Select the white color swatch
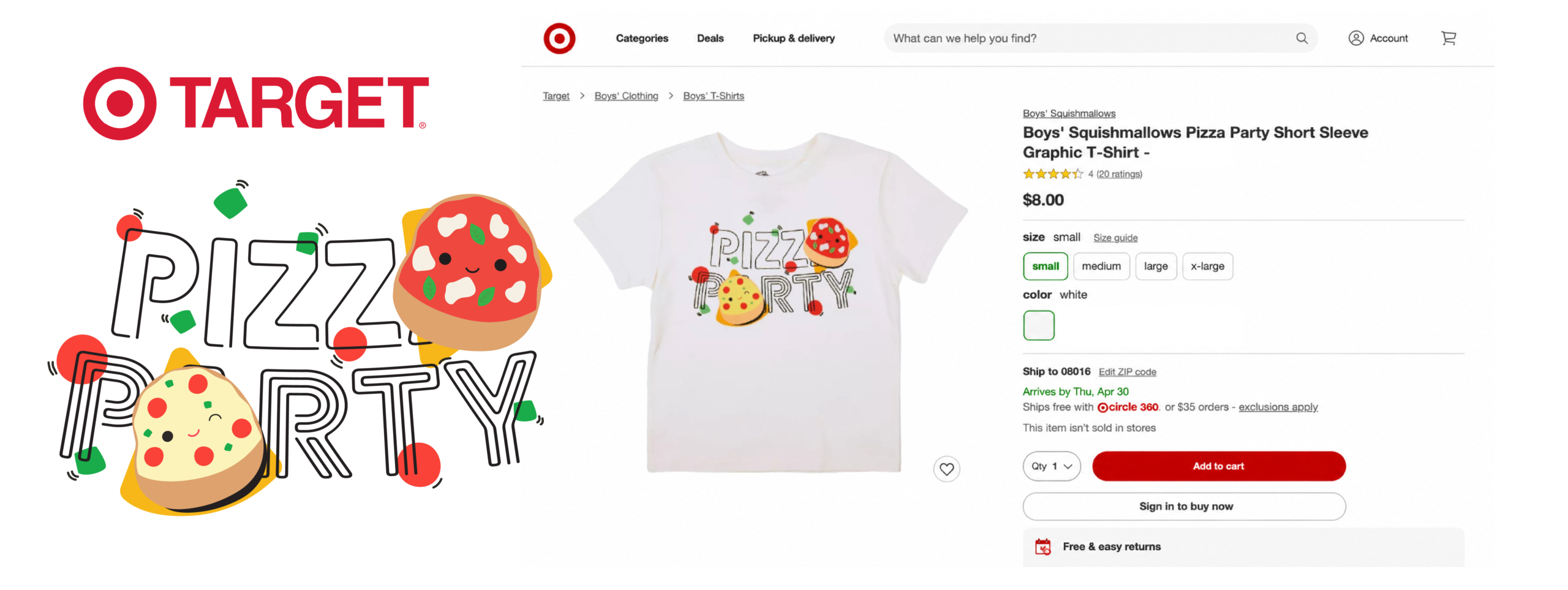 click(x=1038, y=325)
